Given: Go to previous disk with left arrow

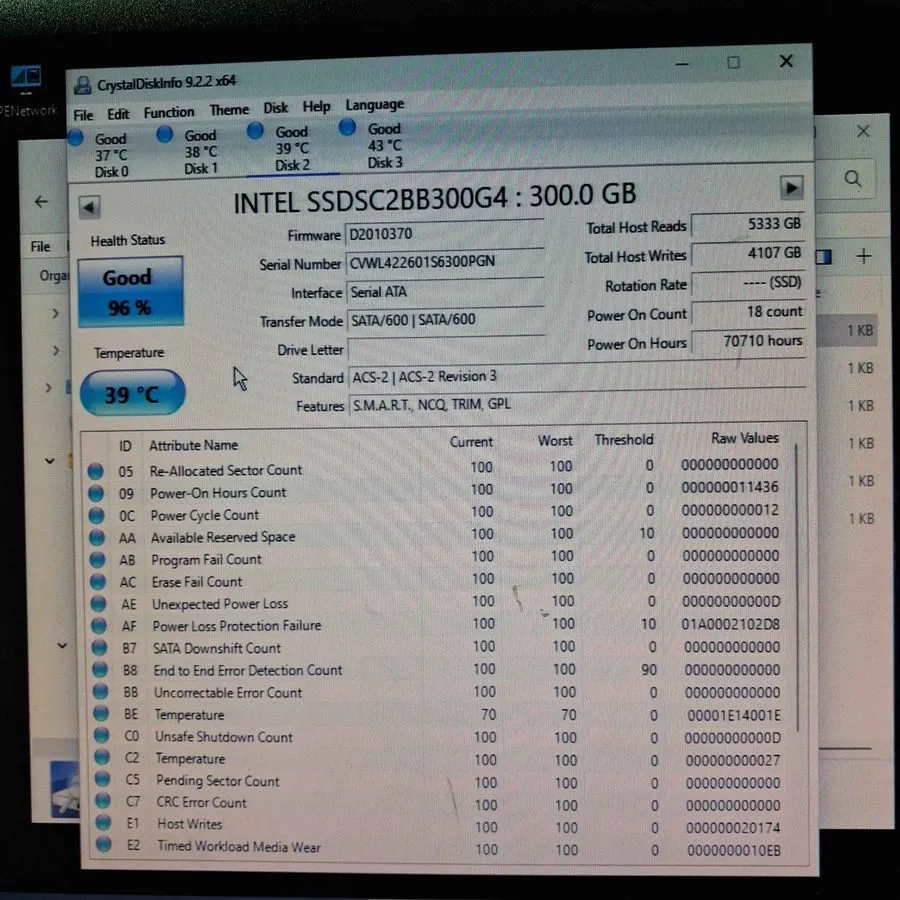Looking at the screenshot, I should pyautogui.click(x=89, y=207).
